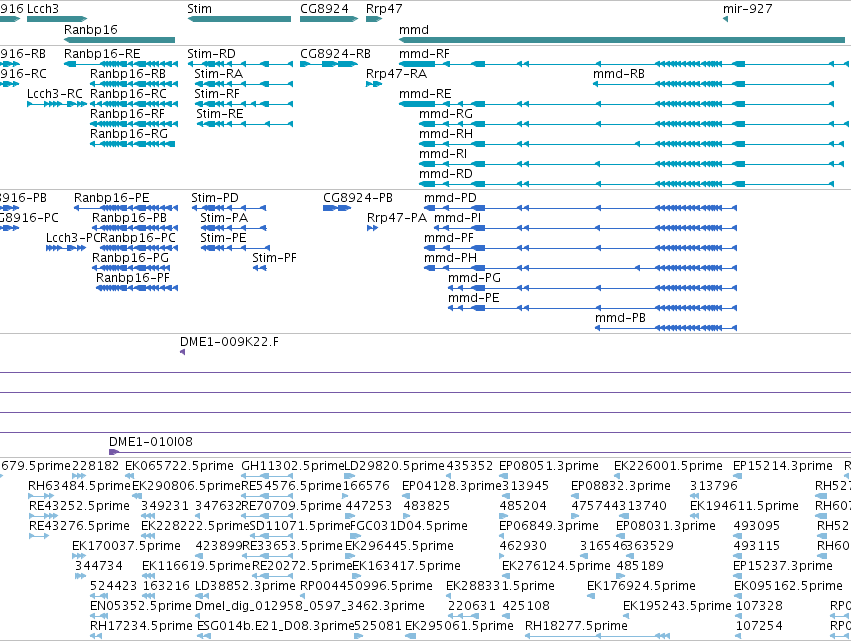
Task: Select protein mmd-PF
Action: click(449, 238)
